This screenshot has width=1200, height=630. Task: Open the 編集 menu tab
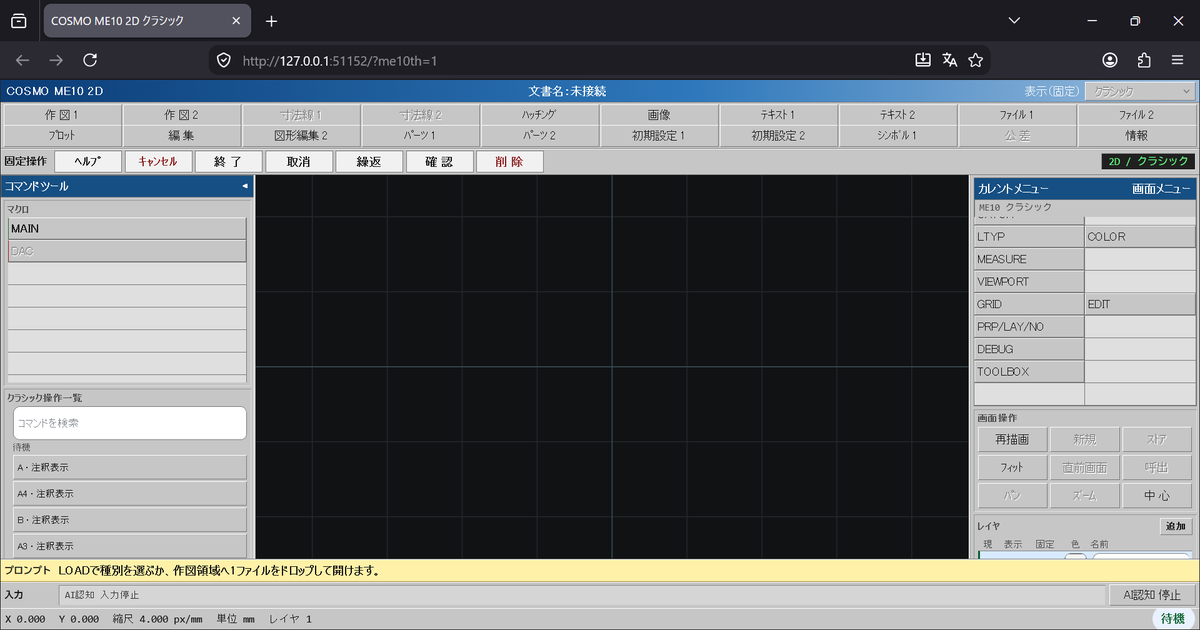(x=181, y=135)
